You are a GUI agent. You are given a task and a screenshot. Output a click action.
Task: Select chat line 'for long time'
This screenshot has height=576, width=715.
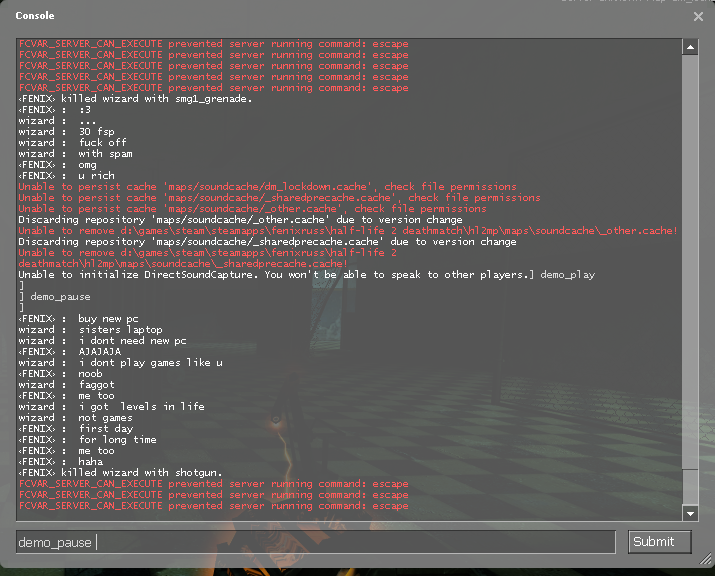click(88, 440)
